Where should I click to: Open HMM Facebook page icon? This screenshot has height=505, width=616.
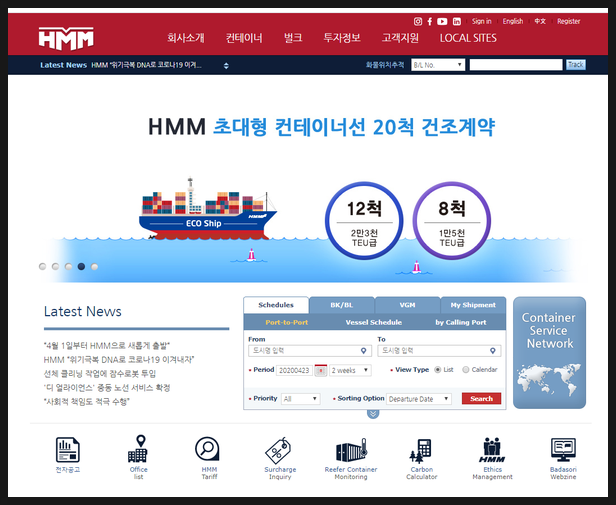click(430, 22)
